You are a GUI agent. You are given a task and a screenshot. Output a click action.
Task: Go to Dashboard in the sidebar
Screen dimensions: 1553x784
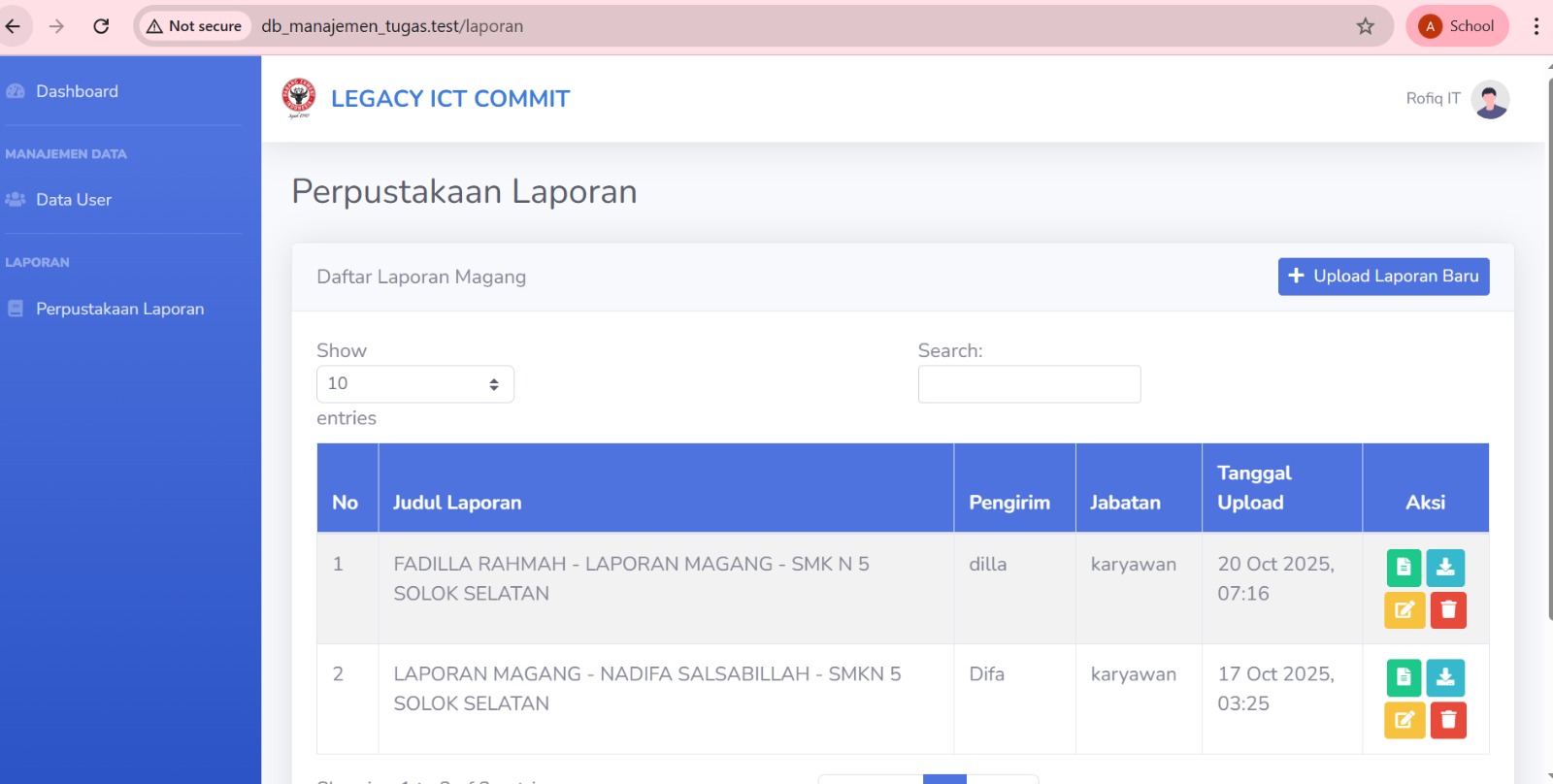tap(77, 91)
